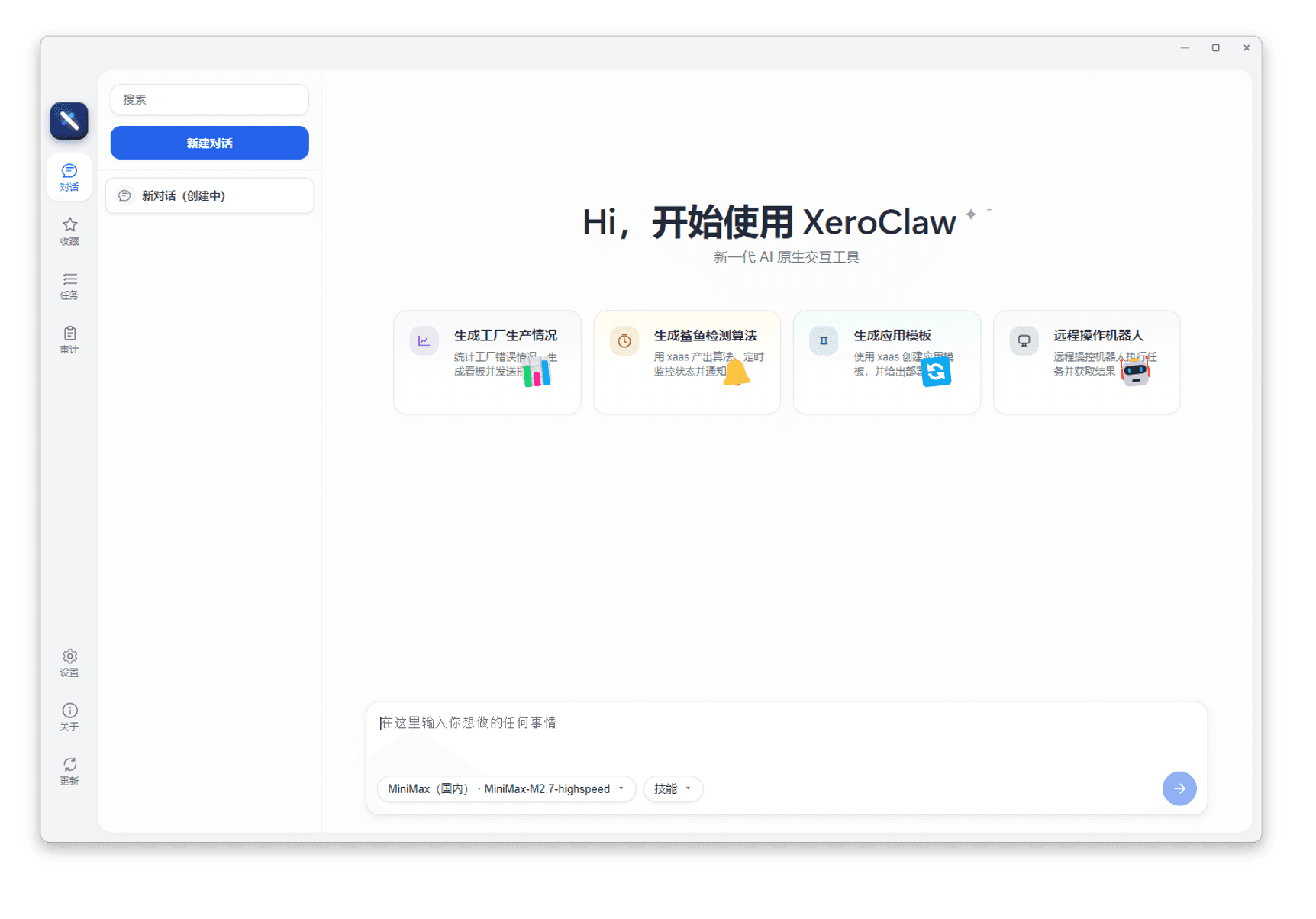Choose the 远程操作机器人 suggestion card title

click(x=1098, y=335)
